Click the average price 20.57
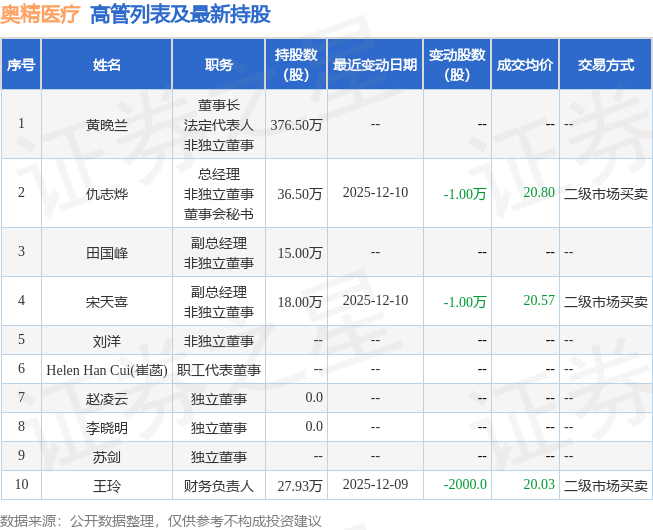 coord(539,300)
